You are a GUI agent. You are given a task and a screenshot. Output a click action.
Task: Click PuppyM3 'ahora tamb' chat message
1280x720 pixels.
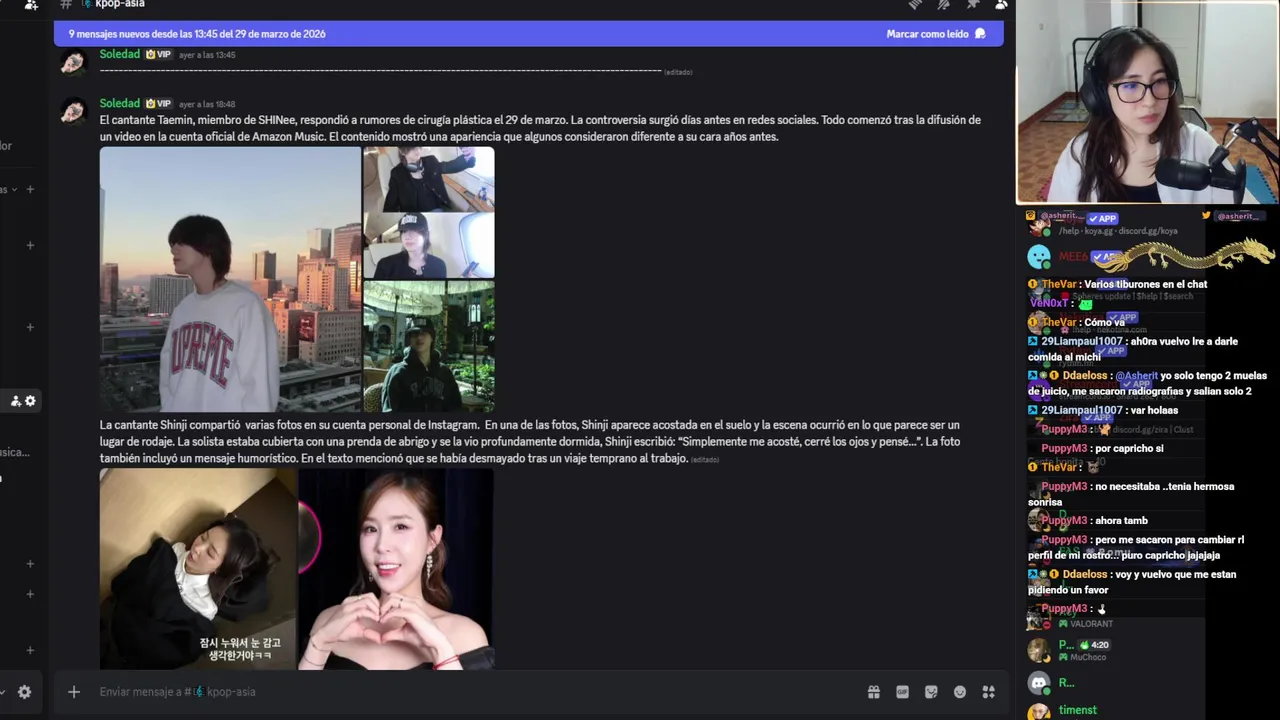click(x=1094, y=521)
